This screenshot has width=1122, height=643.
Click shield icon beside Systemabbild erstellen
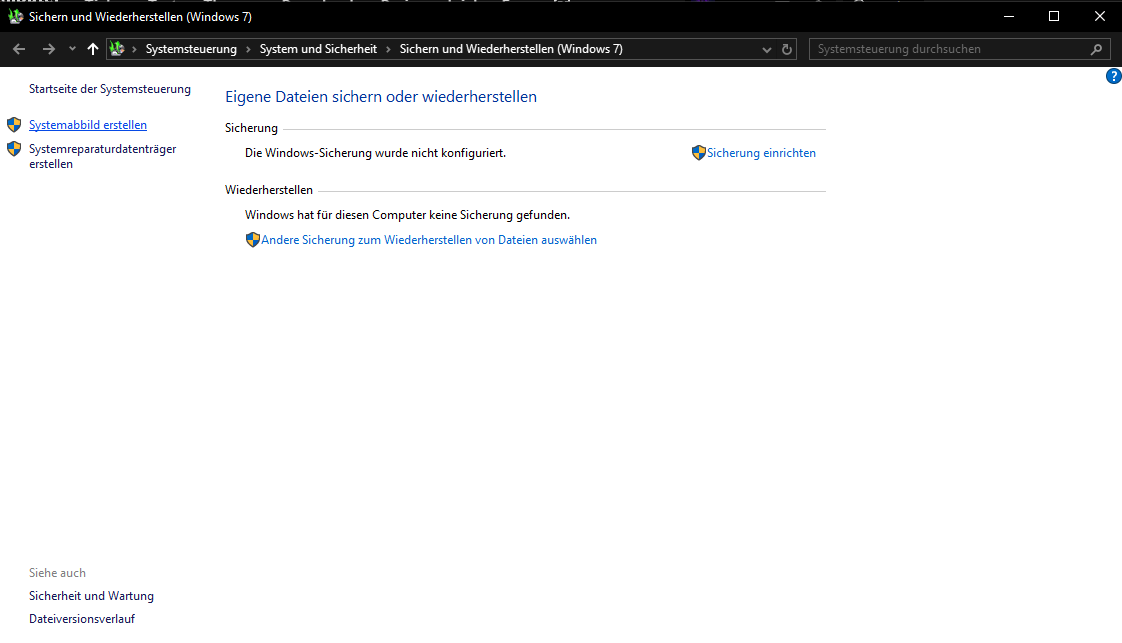(x=14, y=124)
